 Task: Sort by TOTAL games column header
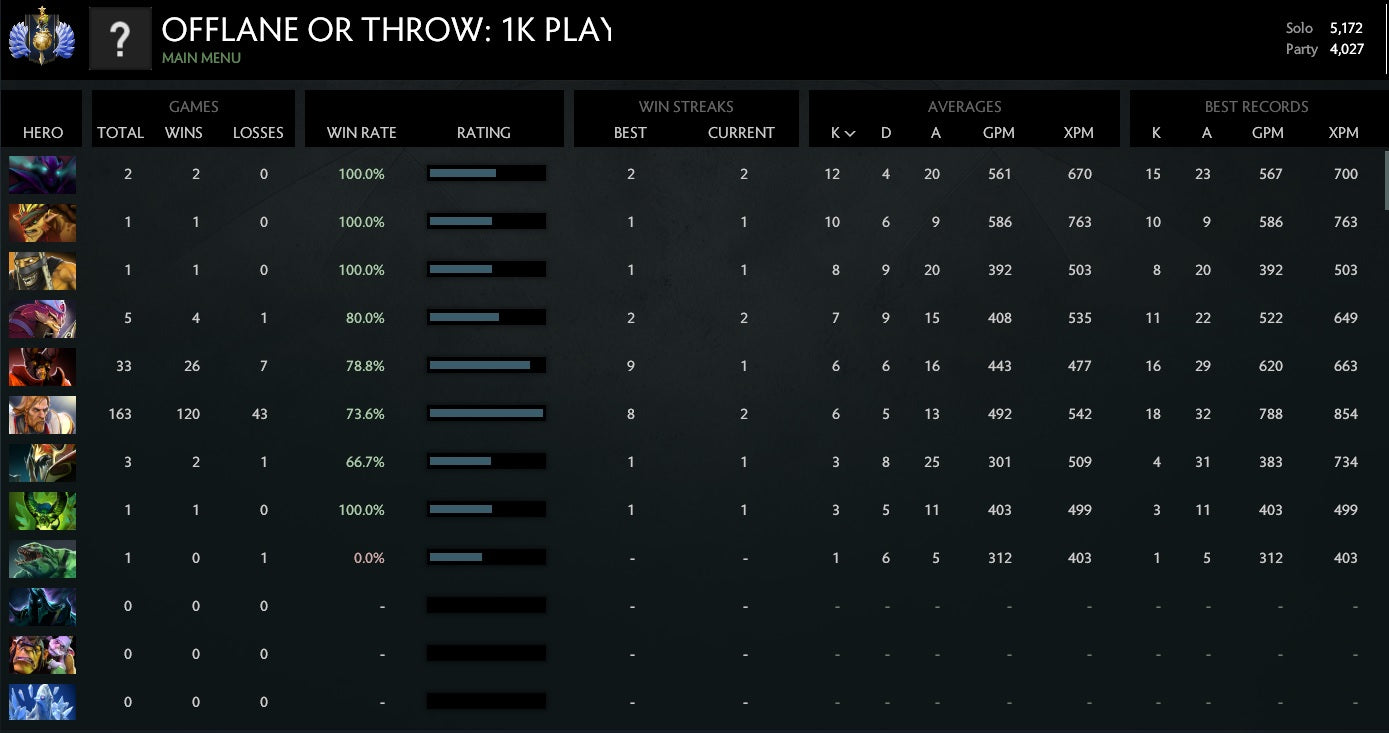pyautogui.click(x=120, y=133)
